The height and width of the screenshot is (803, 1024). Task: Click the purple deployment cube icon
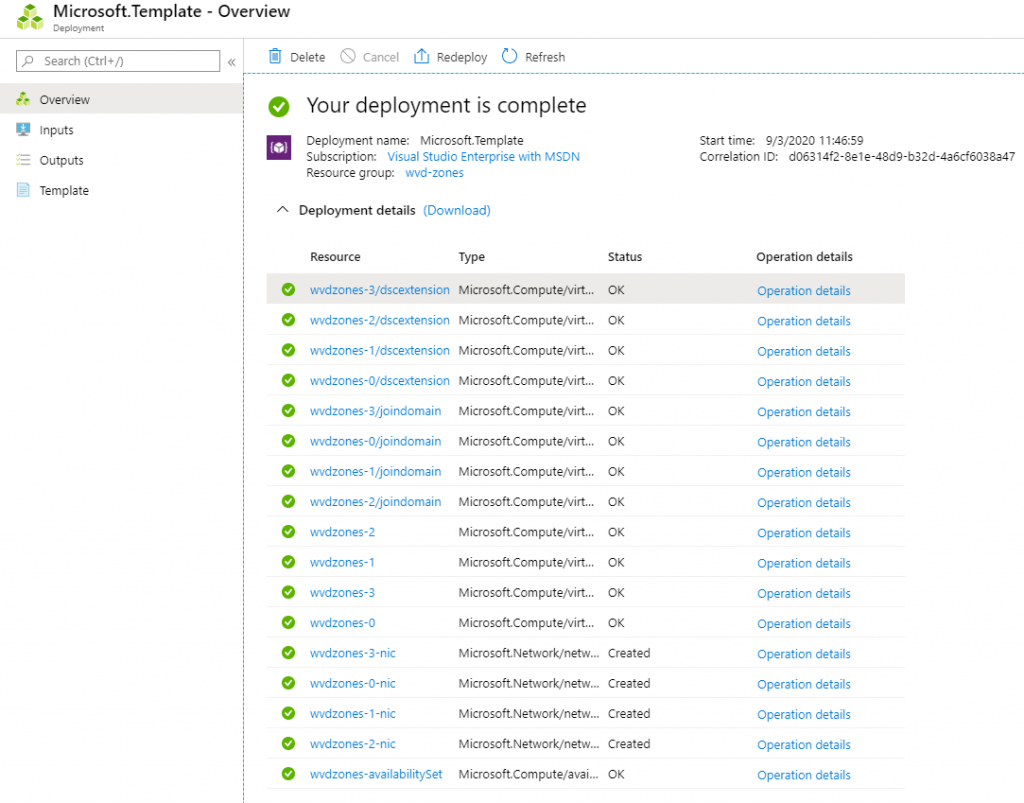click(279, 148)
